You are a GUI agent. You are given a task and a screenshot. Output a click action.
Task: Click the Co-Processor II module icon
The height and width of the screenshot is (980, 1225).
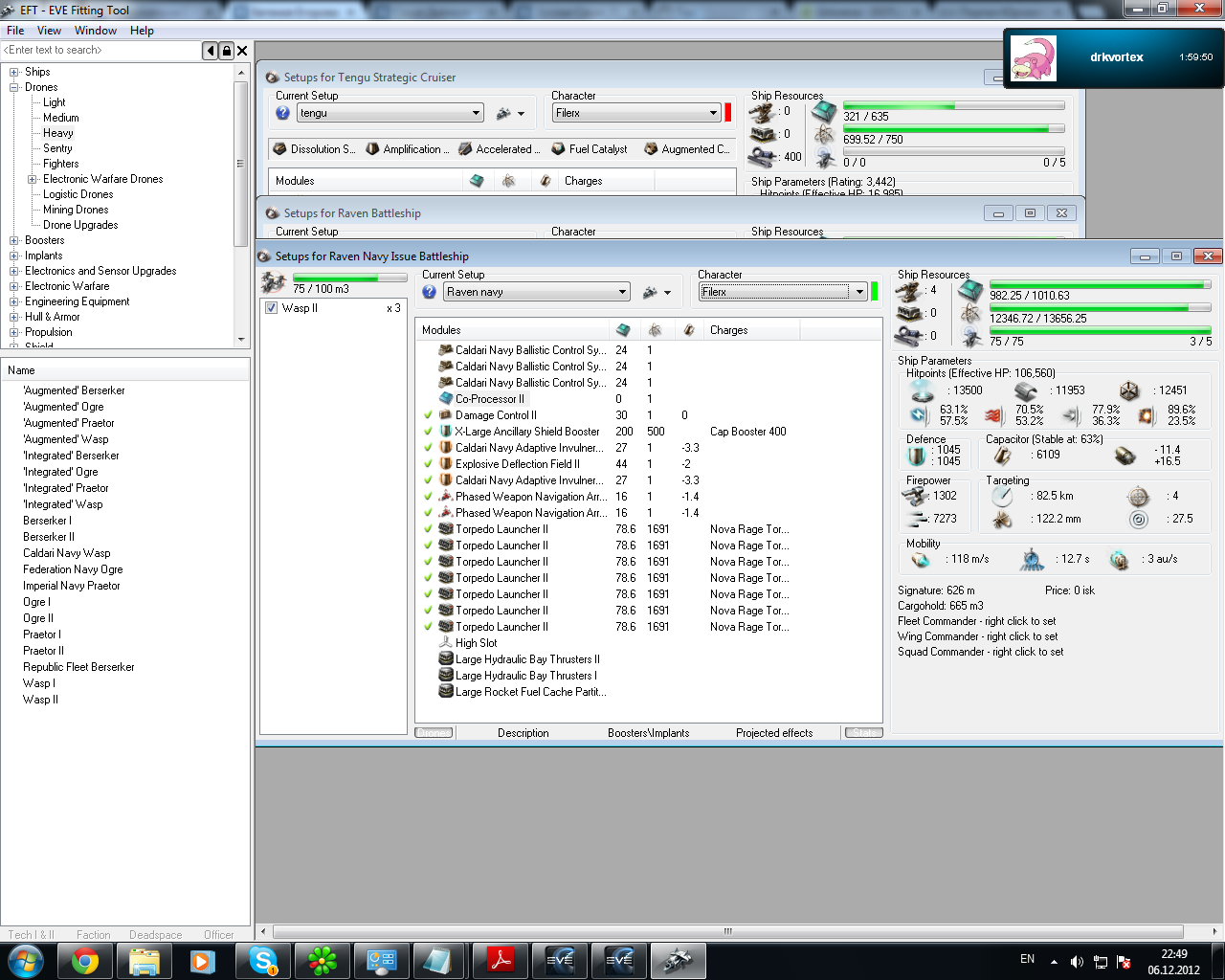(x=445, y=399)
